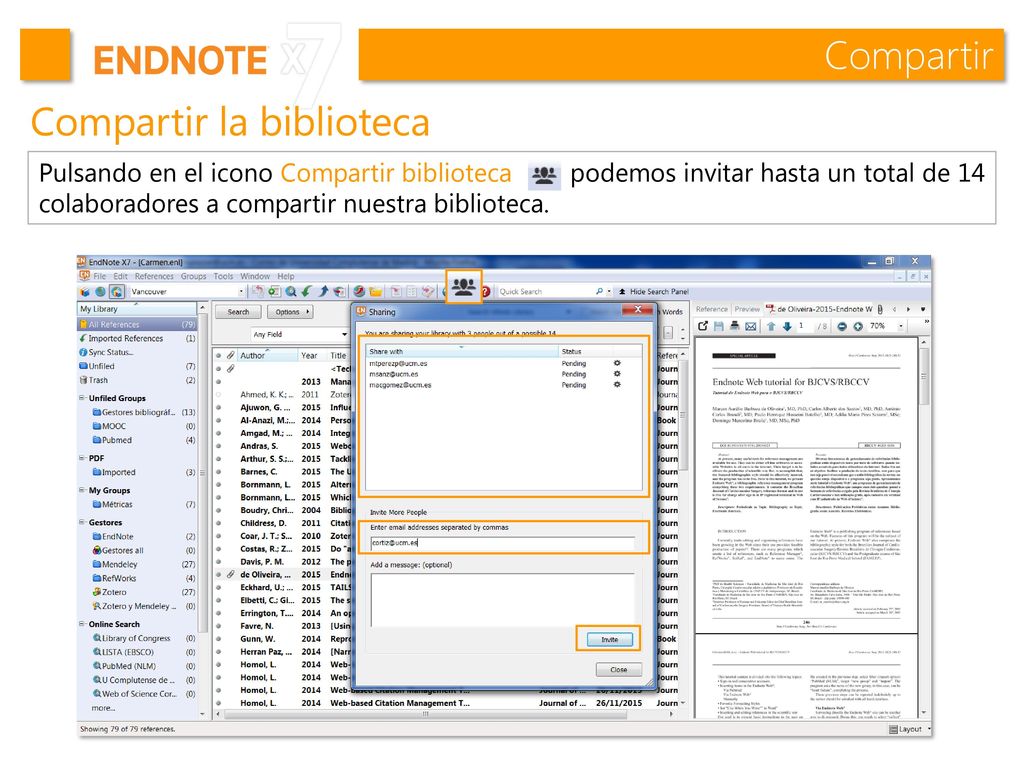Viewport: 1024px width, 768px height.
Task: Click the attach file paperclip in the preview tabs
Action: tap(880, 310)
